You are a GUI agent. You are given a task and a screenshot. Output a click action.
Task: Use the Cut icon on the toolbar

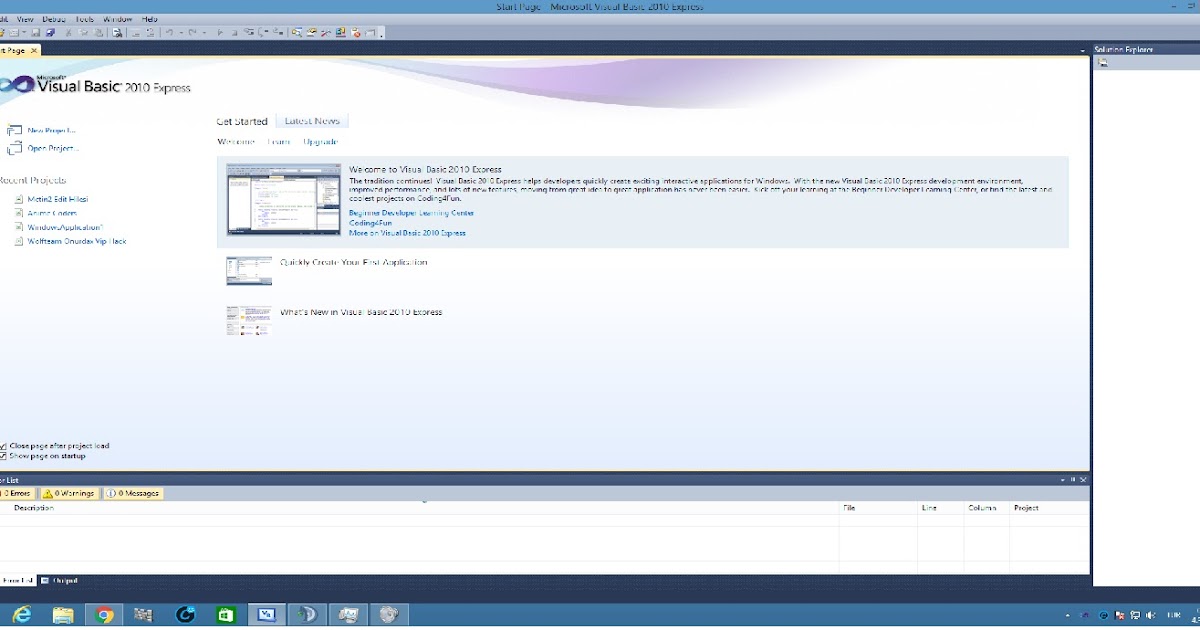pos(67,32)
